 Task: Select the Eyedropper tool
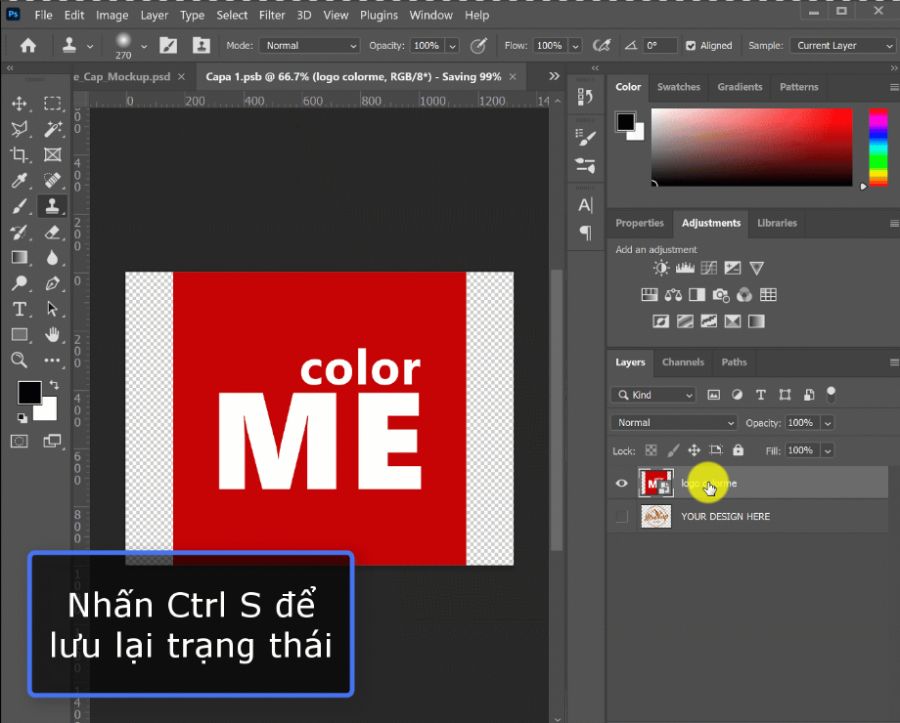tap(19, 180)
